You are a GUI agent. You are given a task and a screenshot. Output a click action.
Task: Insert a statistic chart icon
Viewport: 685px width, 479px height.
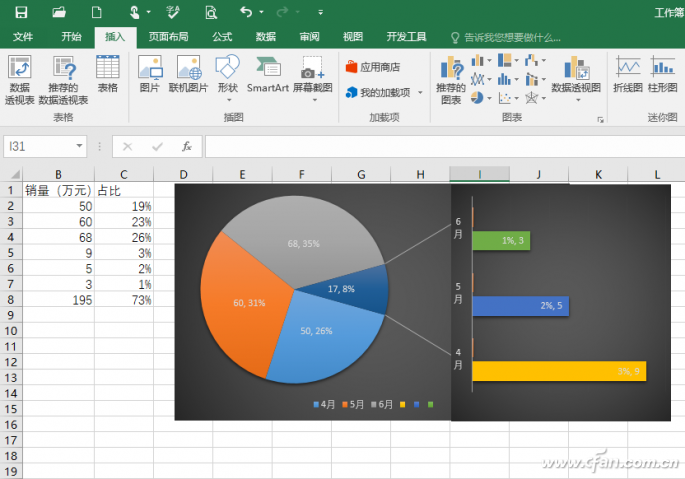[x=505, y=79]
